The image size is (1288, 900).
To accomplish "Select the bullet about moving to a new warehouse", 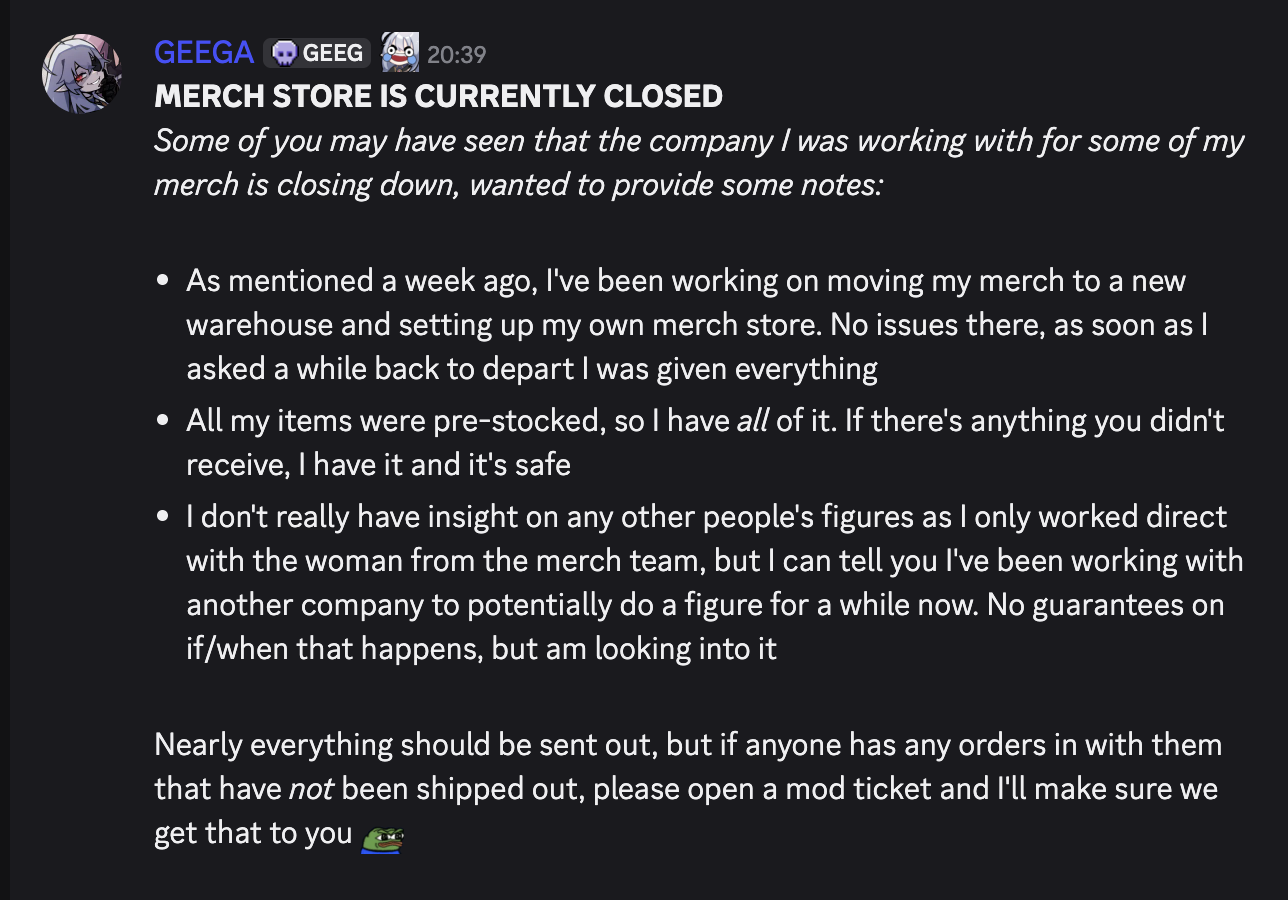I will point(698,325).
